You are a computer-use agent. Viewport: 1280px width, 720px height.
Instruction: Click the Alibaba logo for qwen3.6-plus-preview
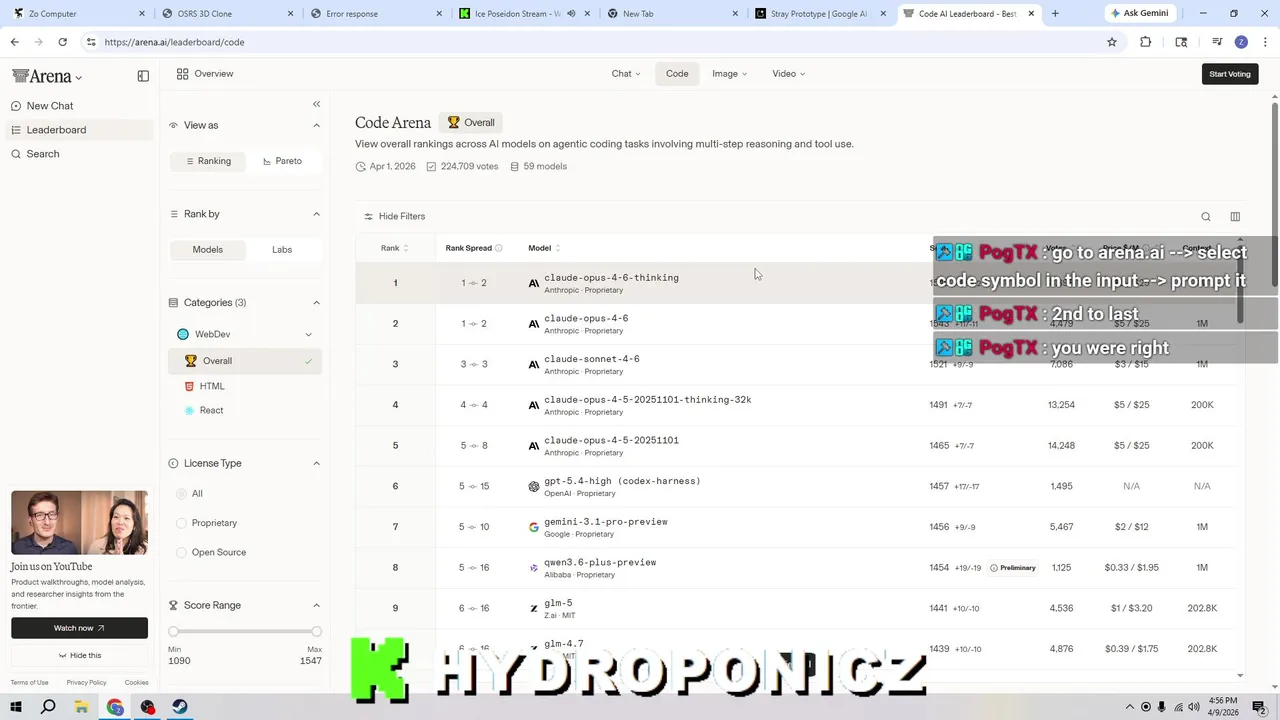pyautogui.click(x=534, y=568)
